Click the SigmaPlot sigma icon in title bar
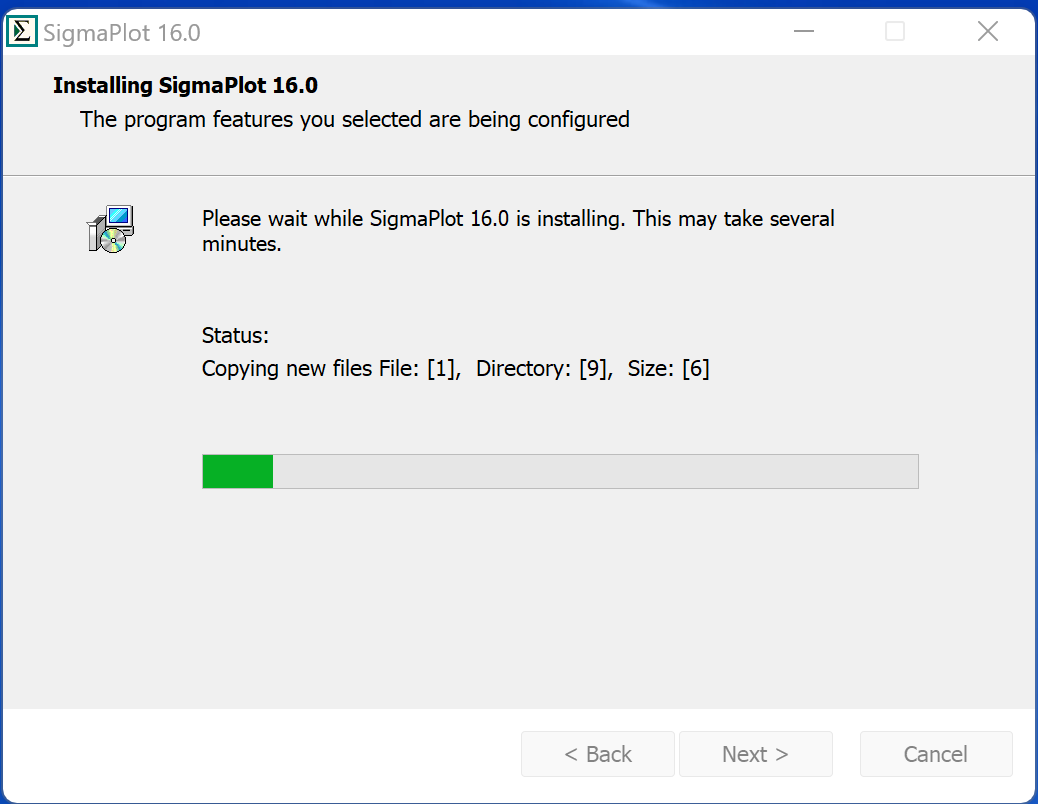This screenshot has width=1038, height=804. coord(22,32)
